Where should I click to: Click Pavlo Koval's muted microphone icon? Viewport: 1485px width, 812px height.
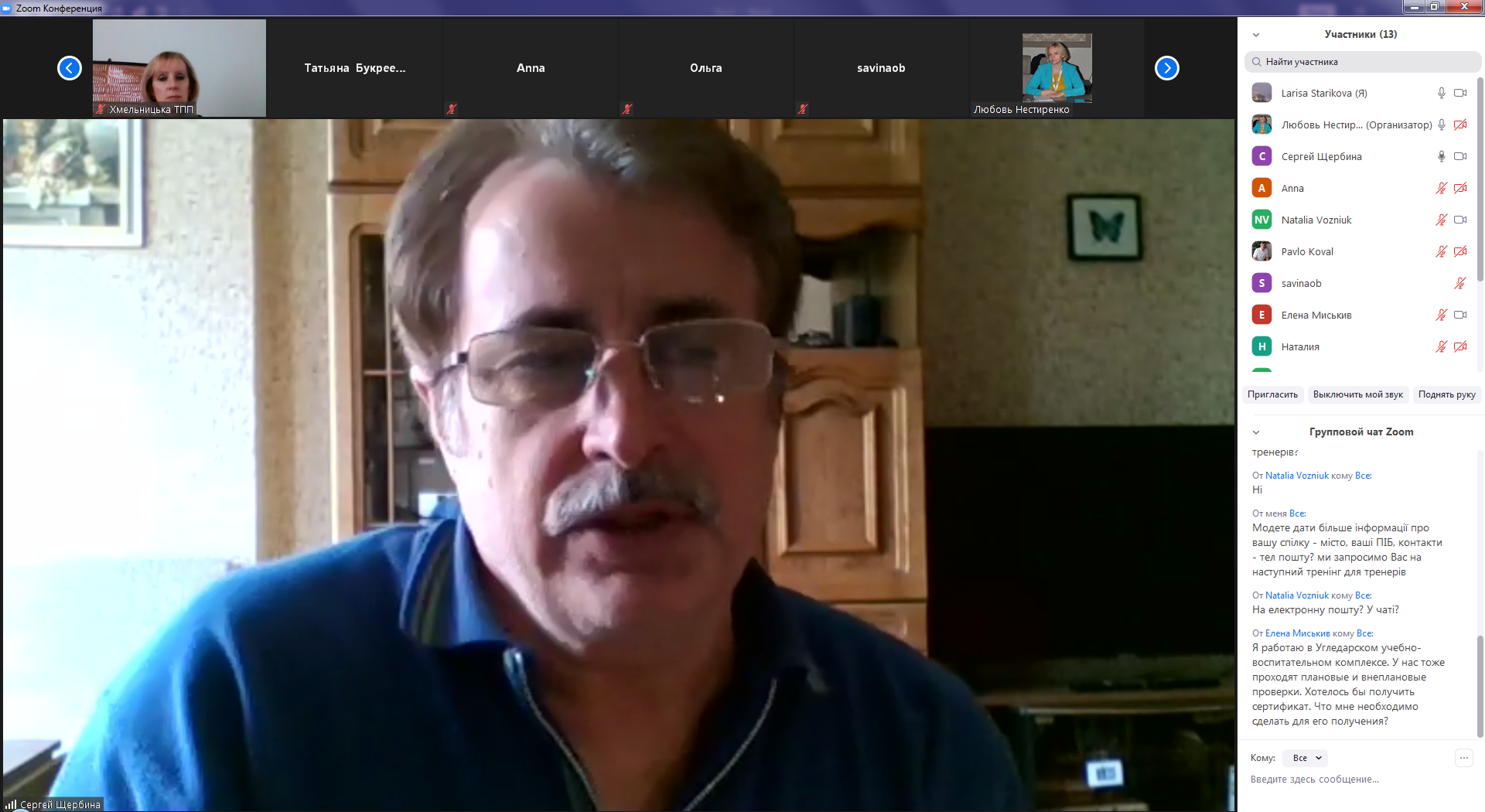point(1442,251)
